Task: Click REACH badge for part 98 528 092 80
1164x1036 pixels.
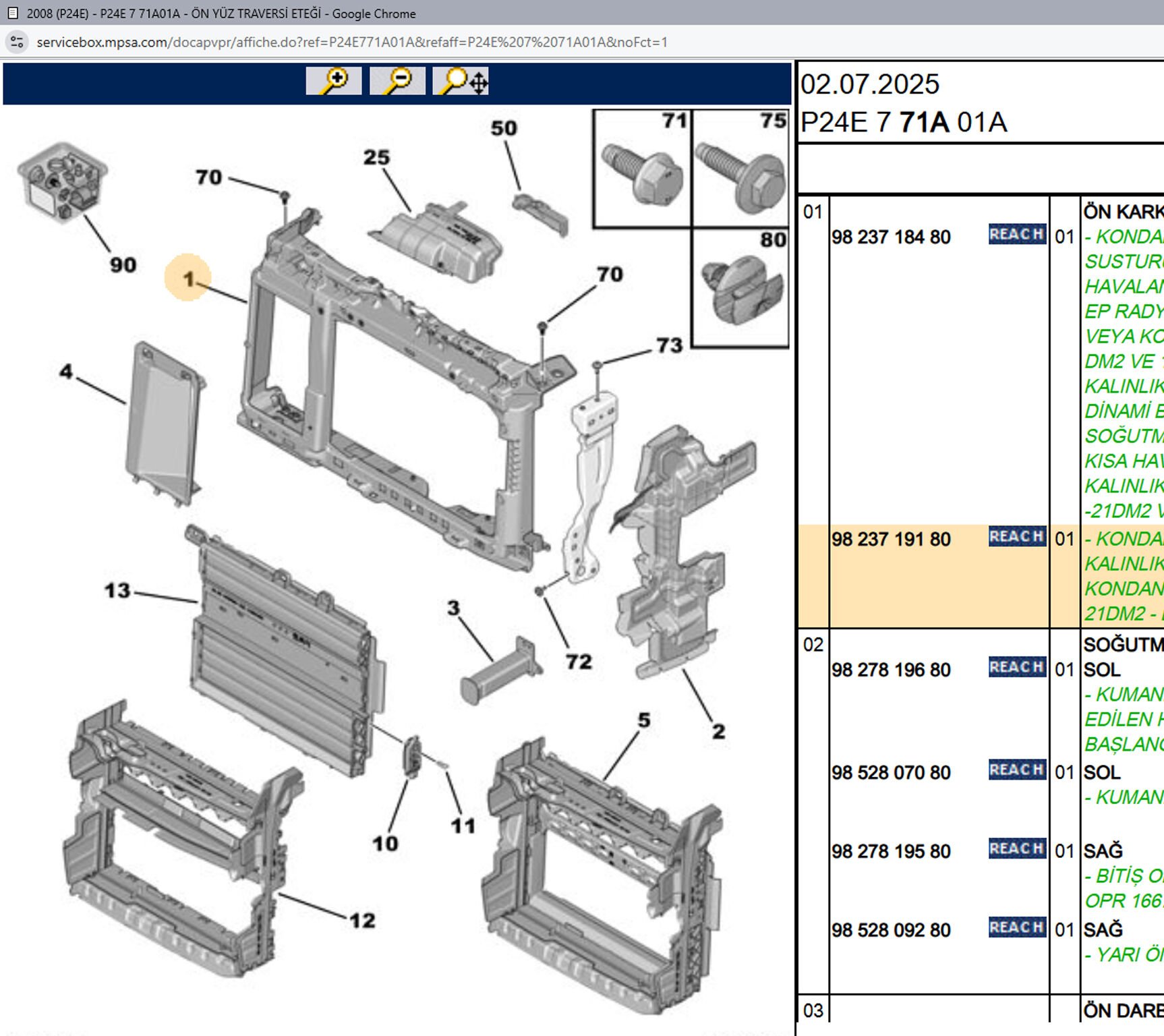Action: pyautogui.click(x=1017, y=927)
